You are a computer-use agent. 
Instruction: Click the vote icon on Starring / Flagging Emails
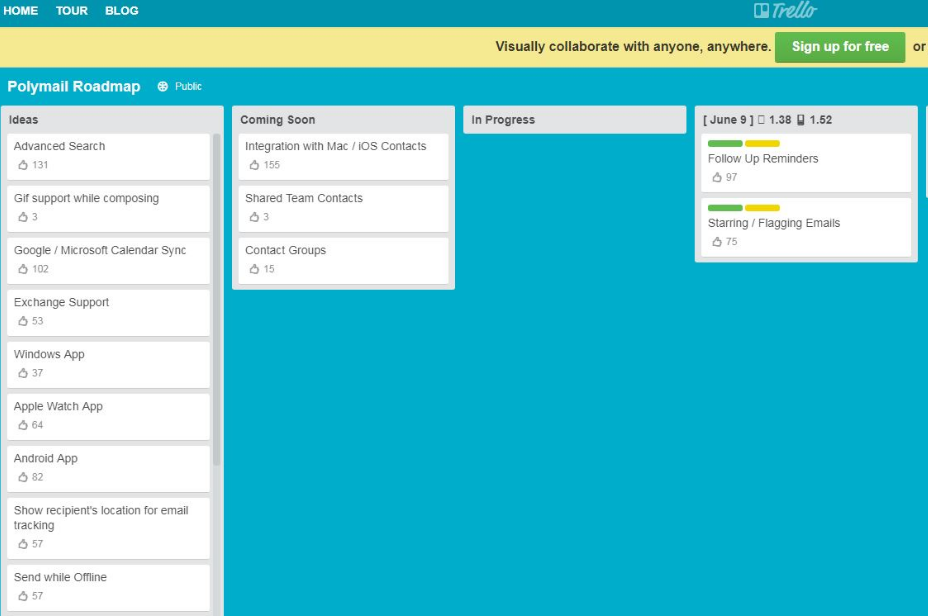pyautogui.click(x=717, y=241)
